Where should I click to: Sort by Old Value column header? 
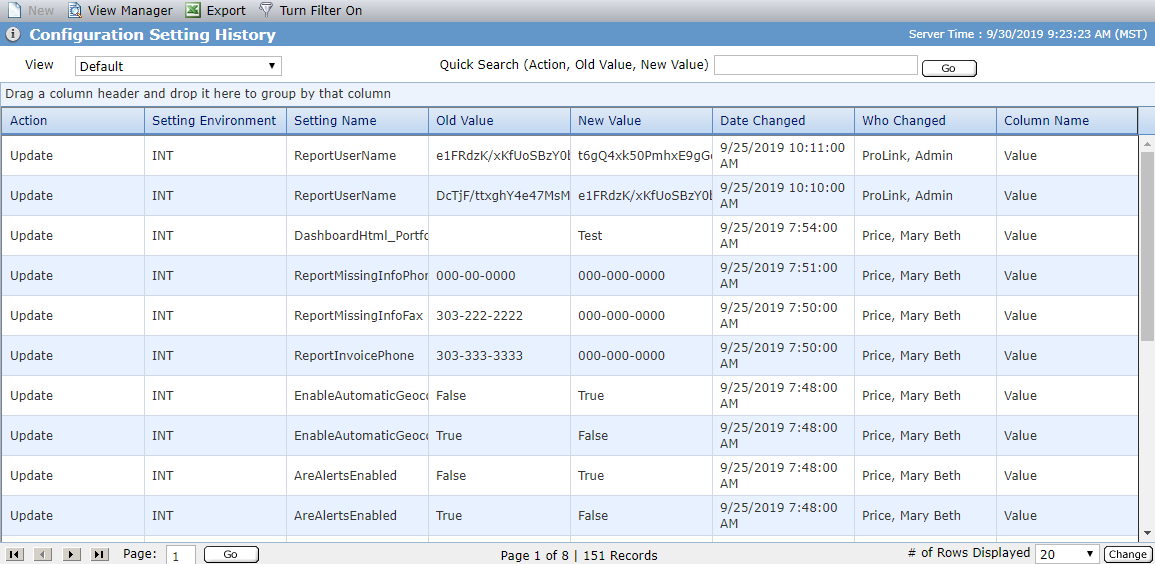click(x=499, y=121)
